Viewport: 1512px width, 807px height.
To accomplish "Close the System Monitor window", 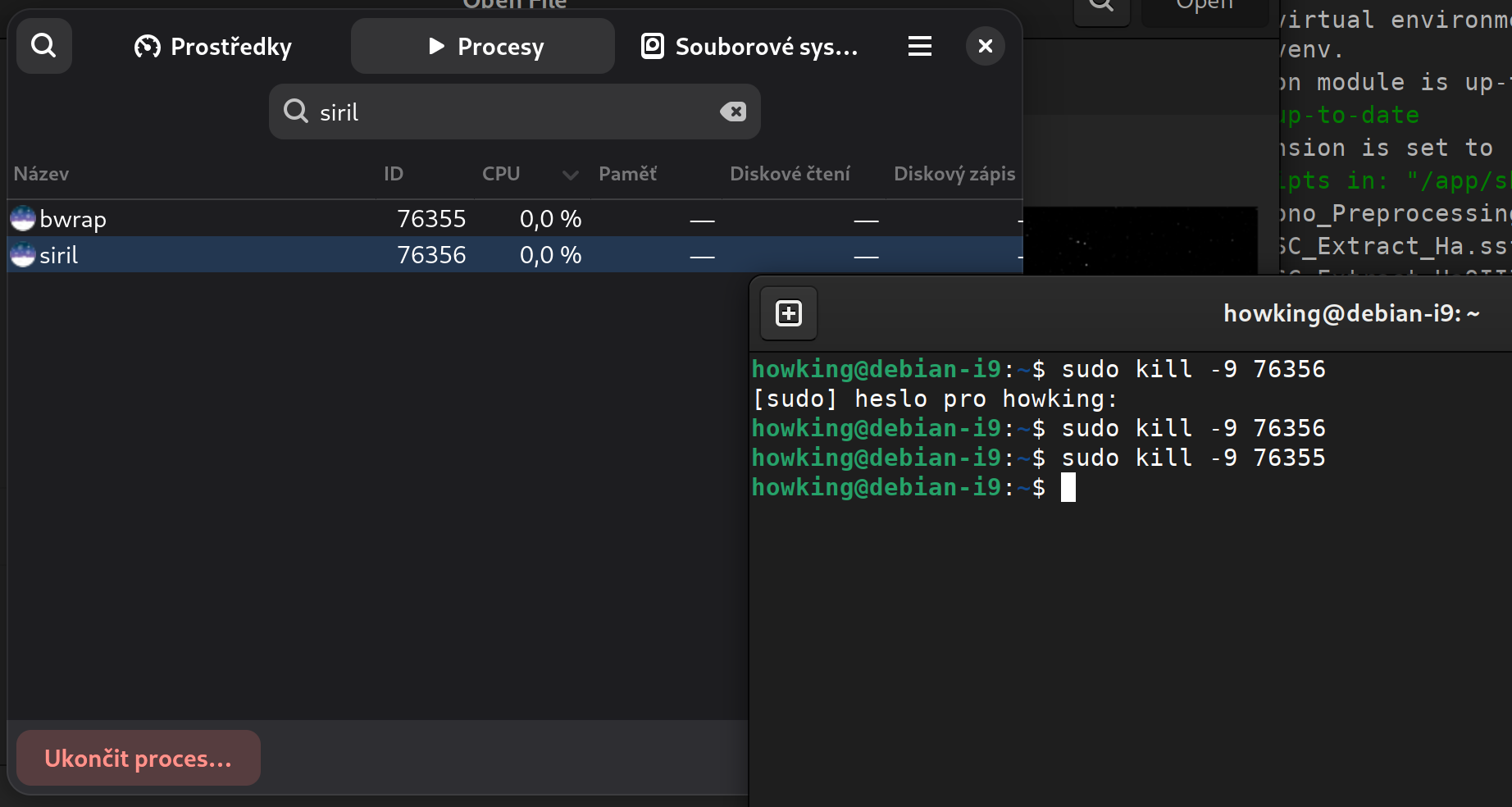I will (986, 47).
